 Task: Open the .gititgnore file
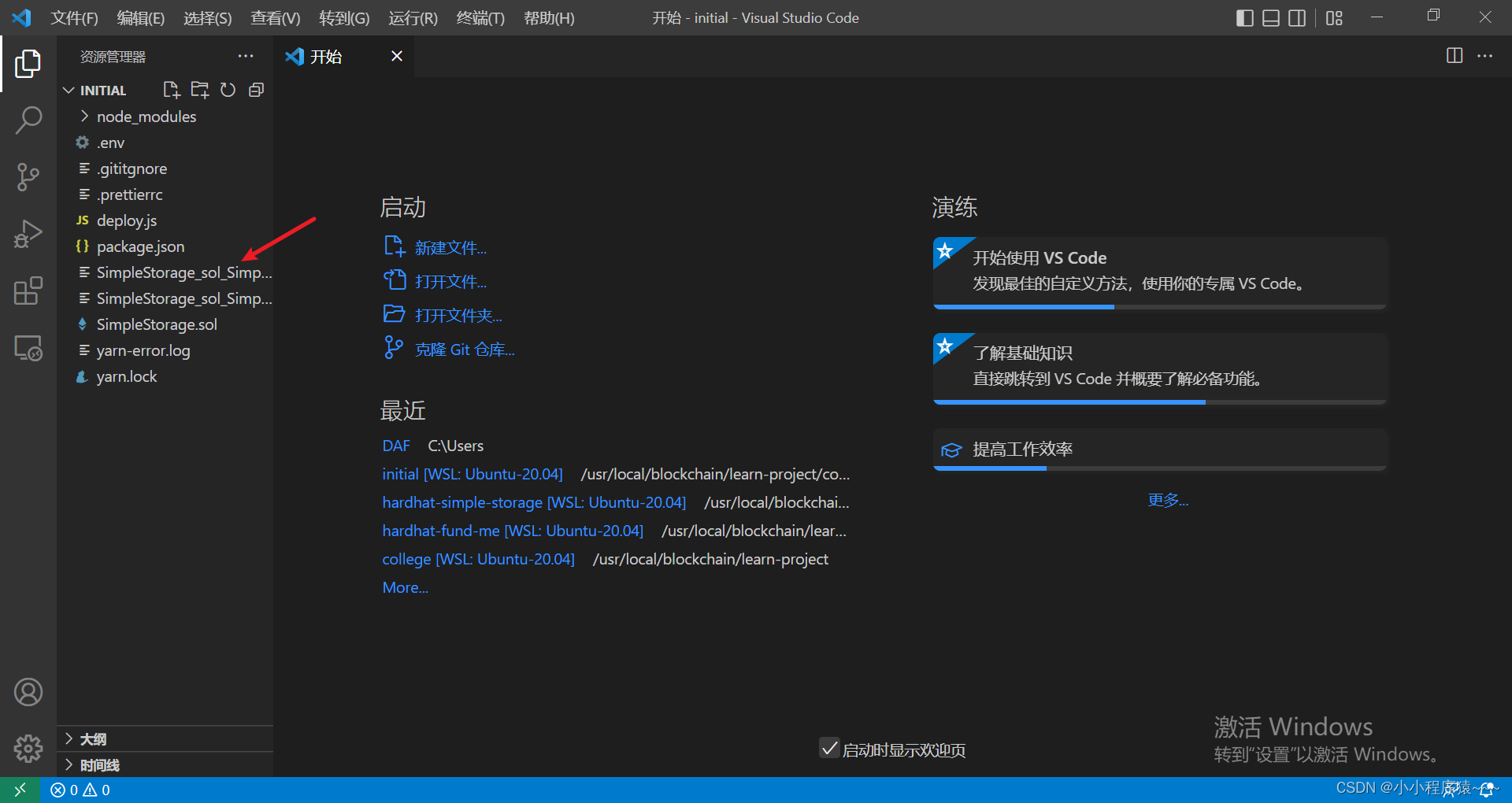coord(165,168)
